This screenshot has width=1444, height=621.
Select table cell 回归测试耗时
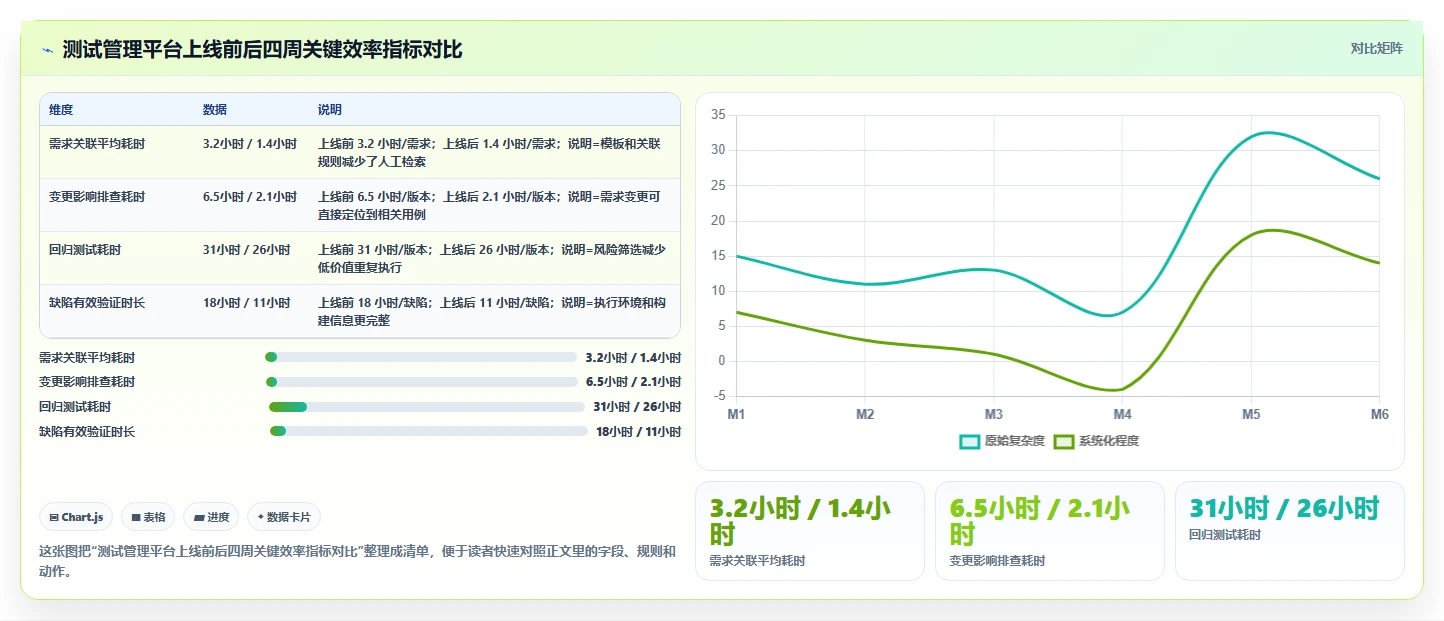85,250
